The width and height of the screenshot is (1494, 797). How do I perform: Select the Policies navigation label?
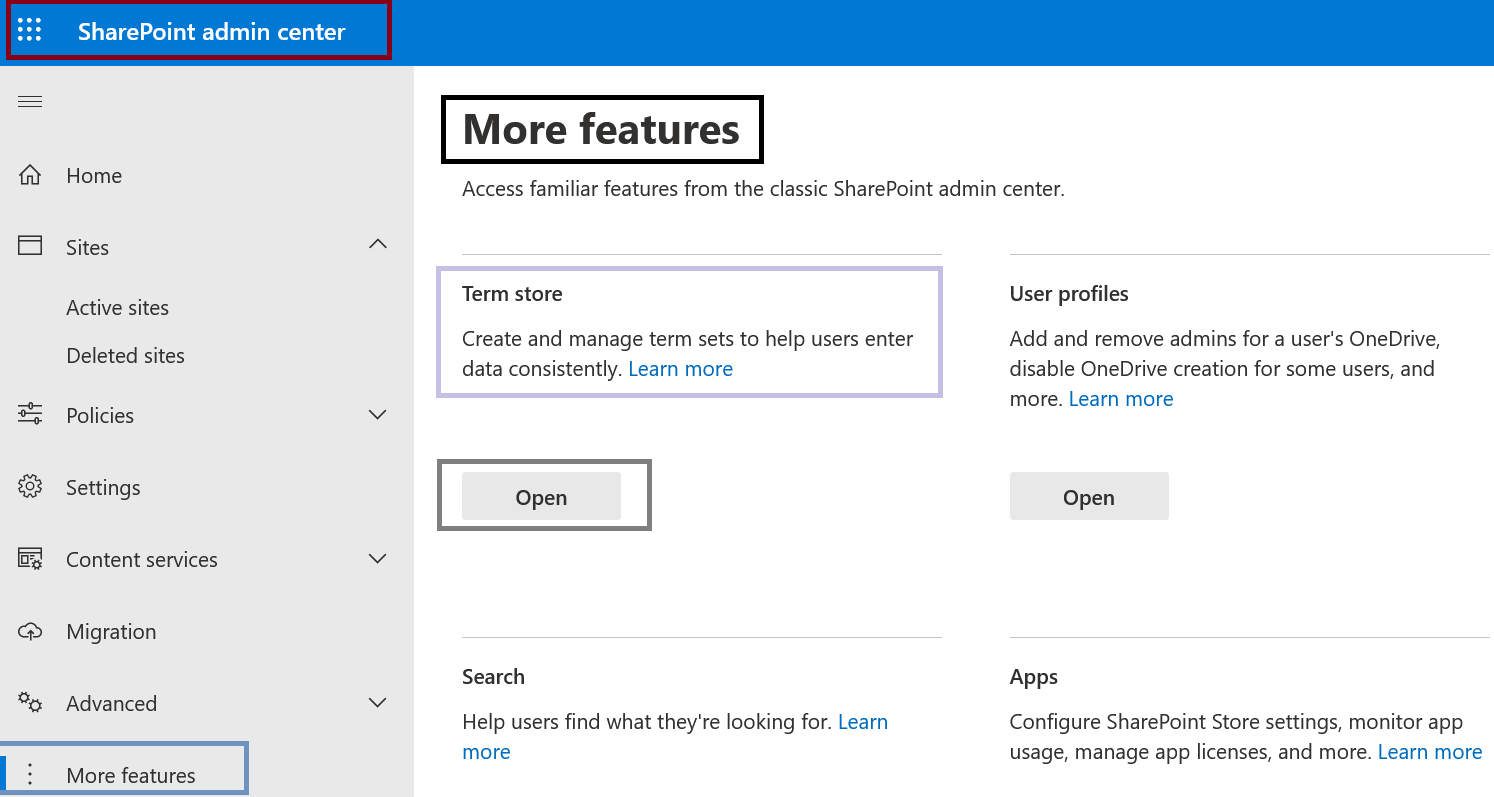(100, 416)
